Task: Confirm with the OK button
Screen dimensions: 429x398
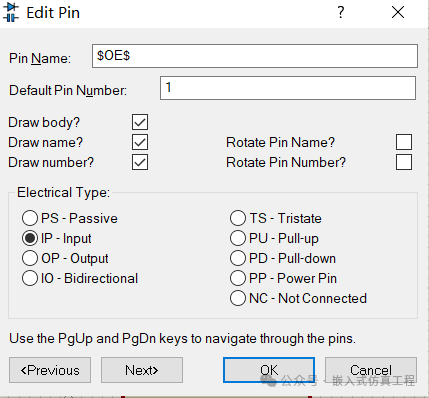Action: click(269, 370)
